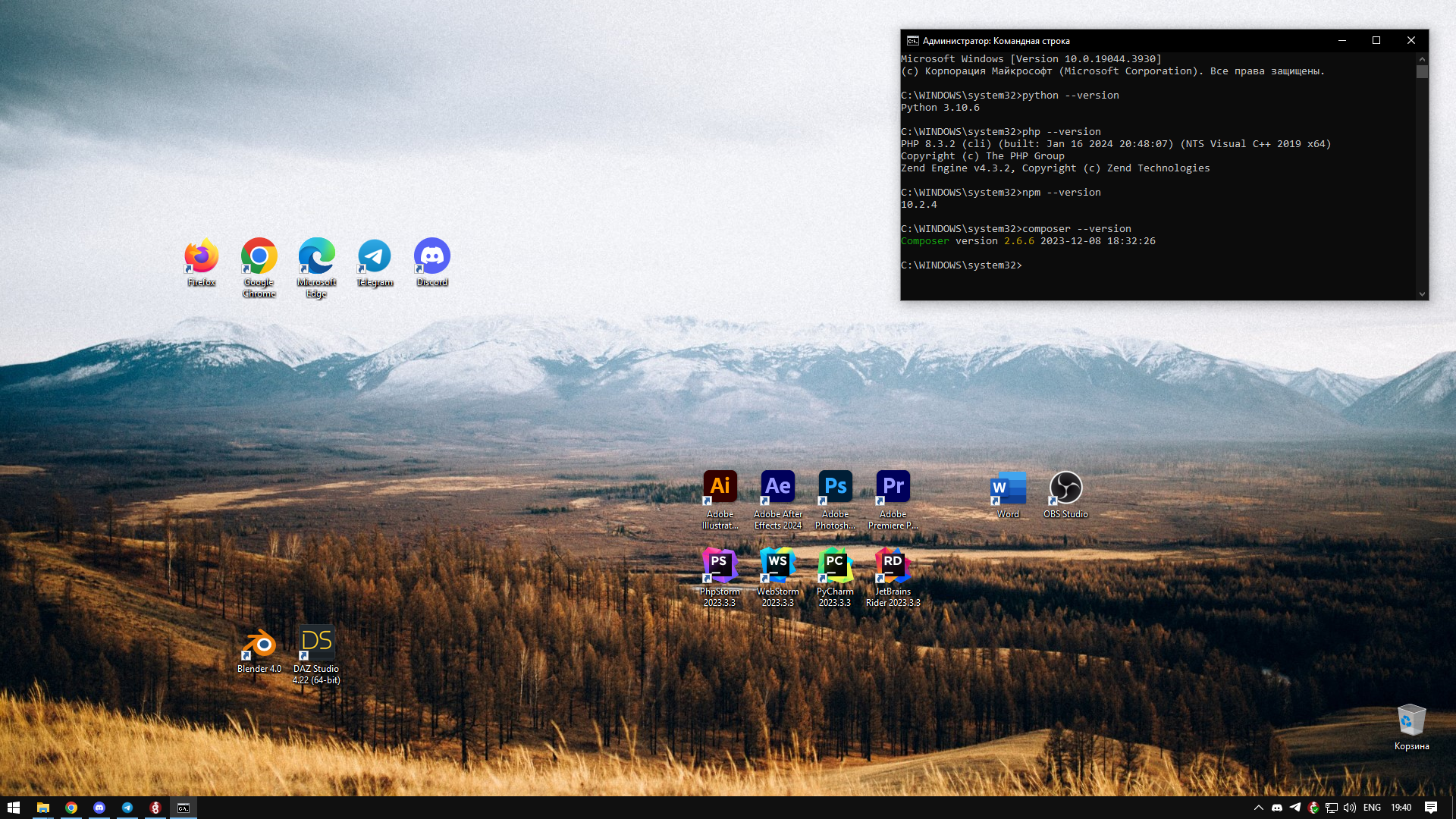Click the Show desktop strip
This screenshot has height=819, width=1456.
coord(1453,808)
